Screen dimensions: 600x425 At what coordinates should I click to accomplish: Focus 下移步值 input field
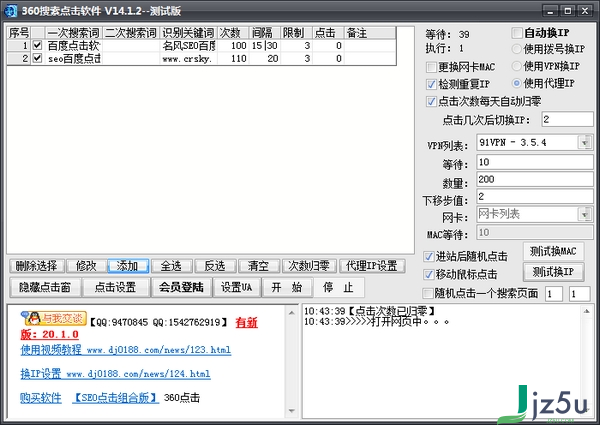coord(535,197)
